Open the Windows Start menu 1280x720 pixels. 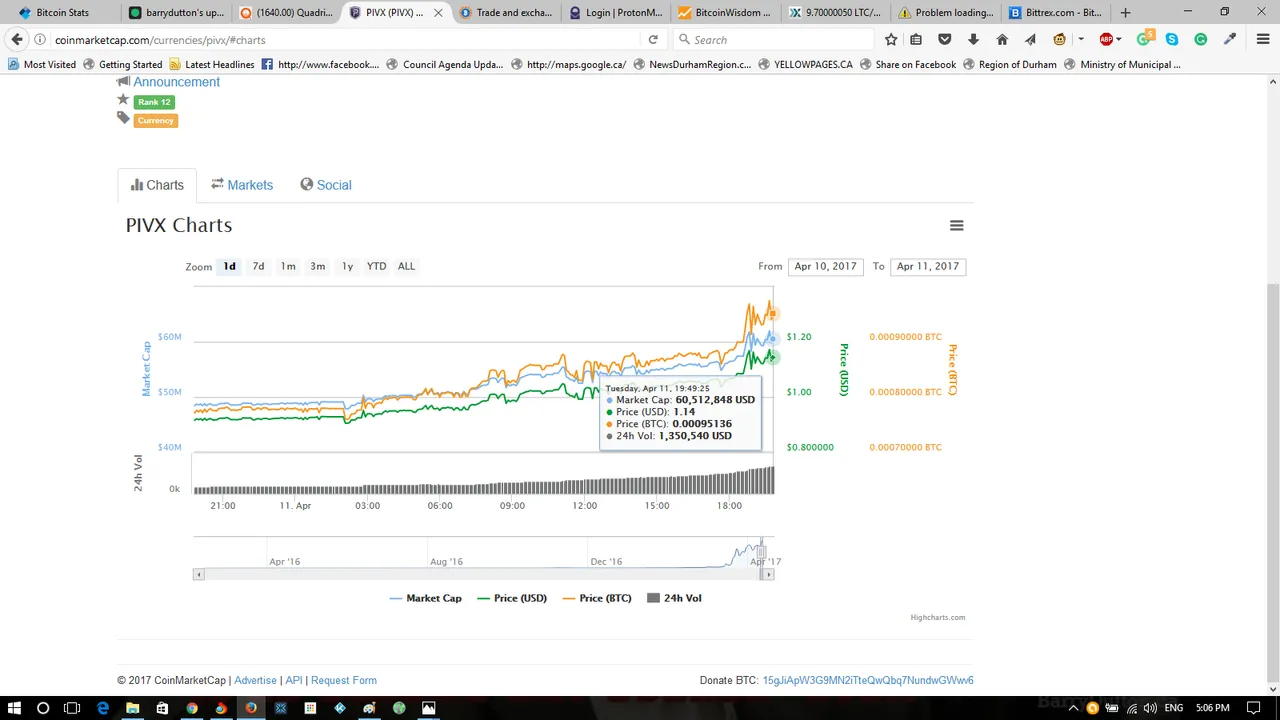coord(14,708)
